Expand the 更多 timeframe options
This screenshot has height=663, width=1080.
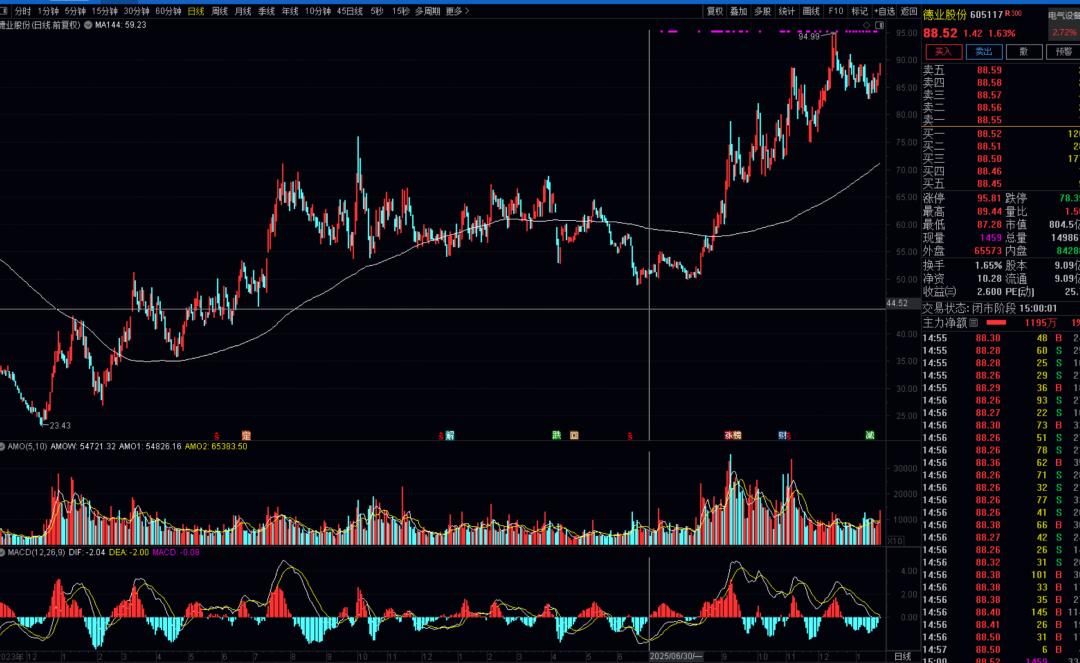pos(456,11)
